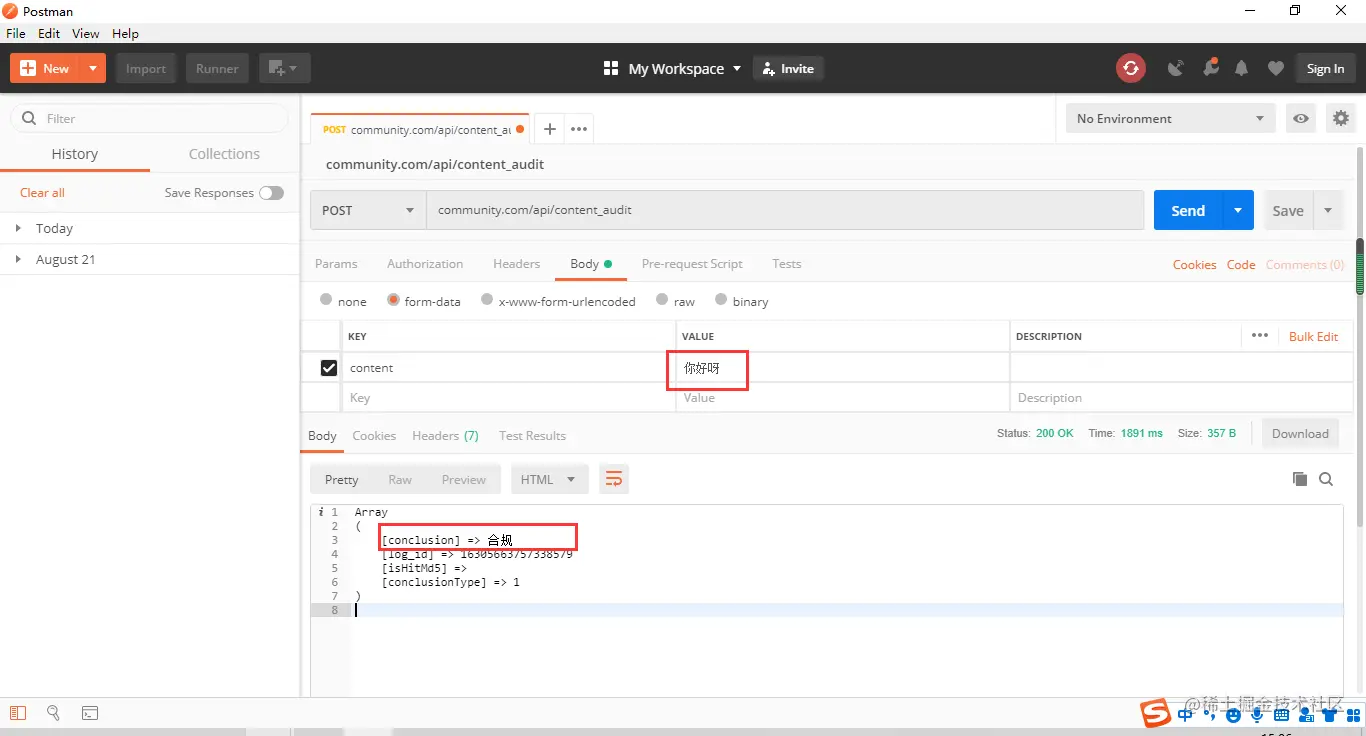1366x736 pixels.
Task: Toggle line wrap in the response viewer
Action: pyautogui.click(x=614, y=479)
